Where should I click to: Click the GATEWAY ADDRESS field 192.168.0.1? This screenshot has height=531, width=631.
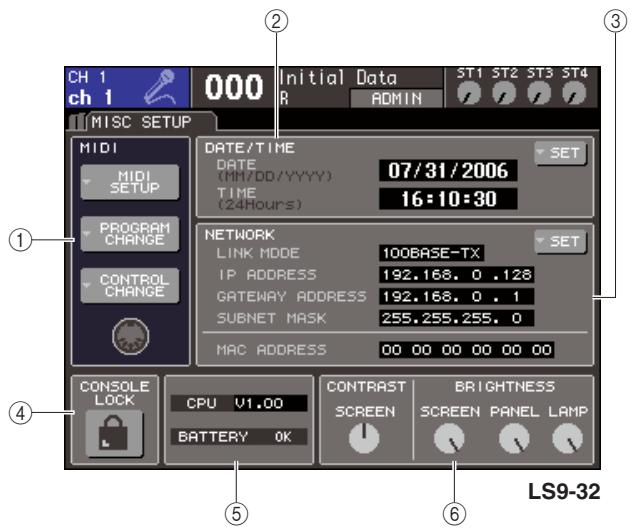pyautogui.click(x=457, y=296)
